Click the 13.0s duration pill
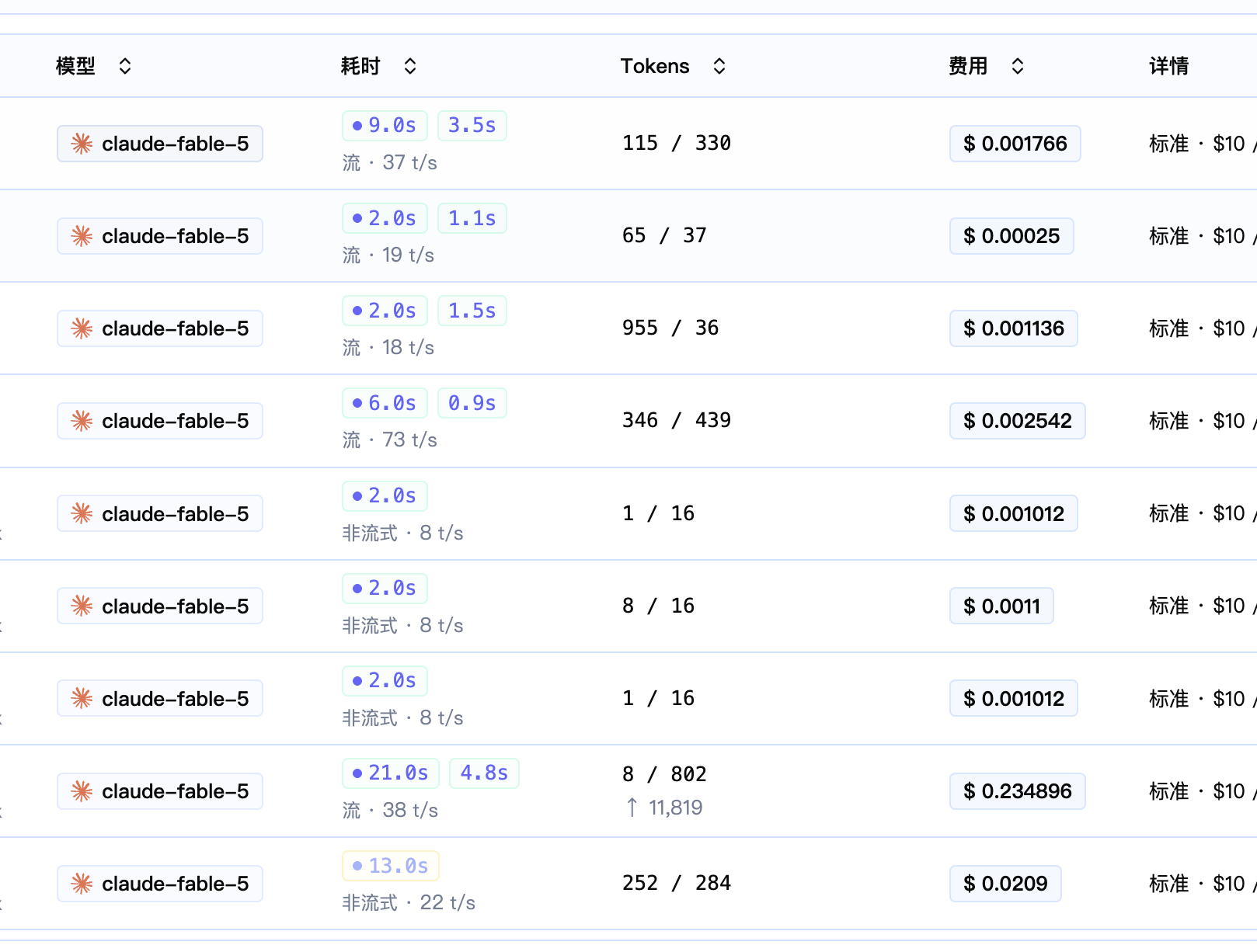 (x=391, y=866)
